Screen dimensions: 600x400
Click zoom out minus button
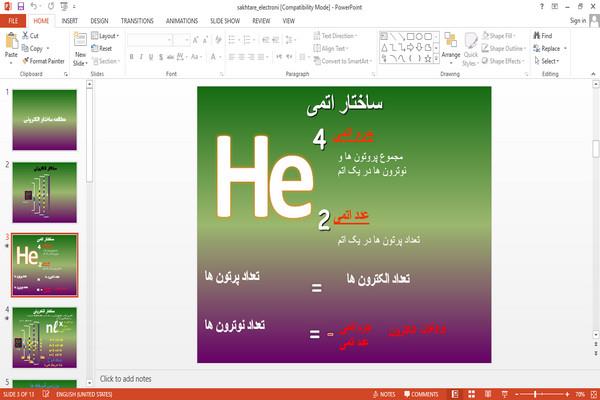(x=517, y=394)
